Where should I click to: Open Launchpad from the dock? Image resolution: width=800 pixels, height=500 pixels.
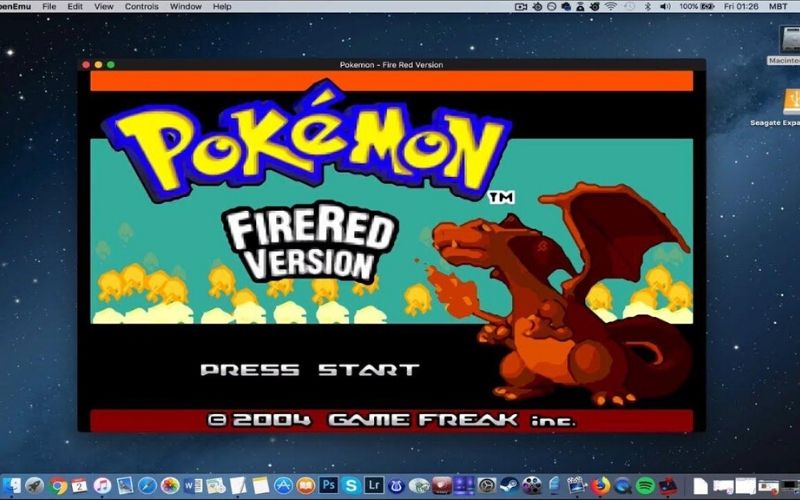pyautogui.click(x=34, y=485)
